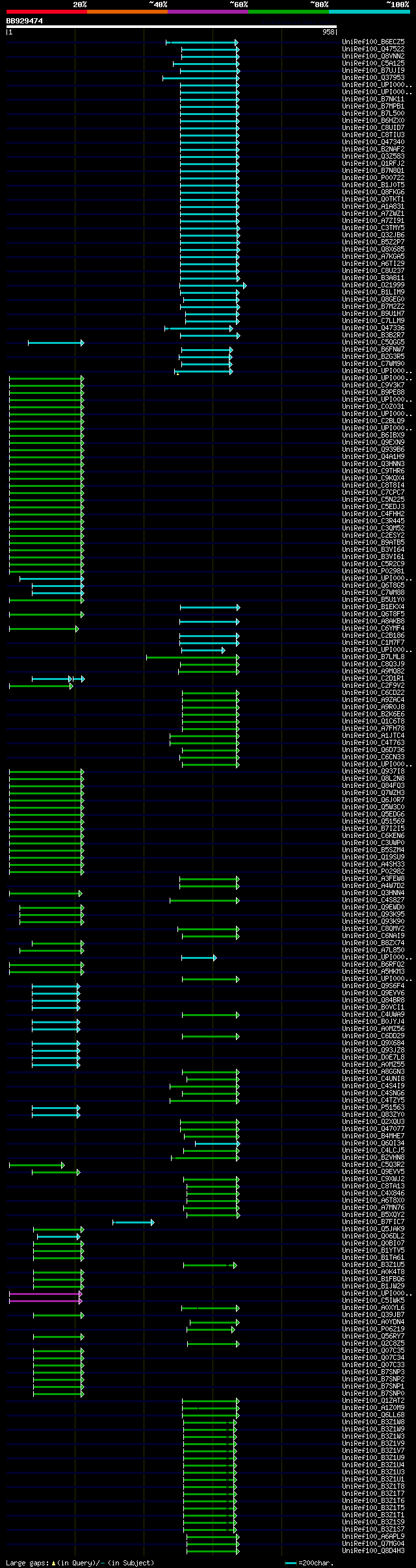
Task: Open hit UniRef100_C5A125
Action: 373,64
